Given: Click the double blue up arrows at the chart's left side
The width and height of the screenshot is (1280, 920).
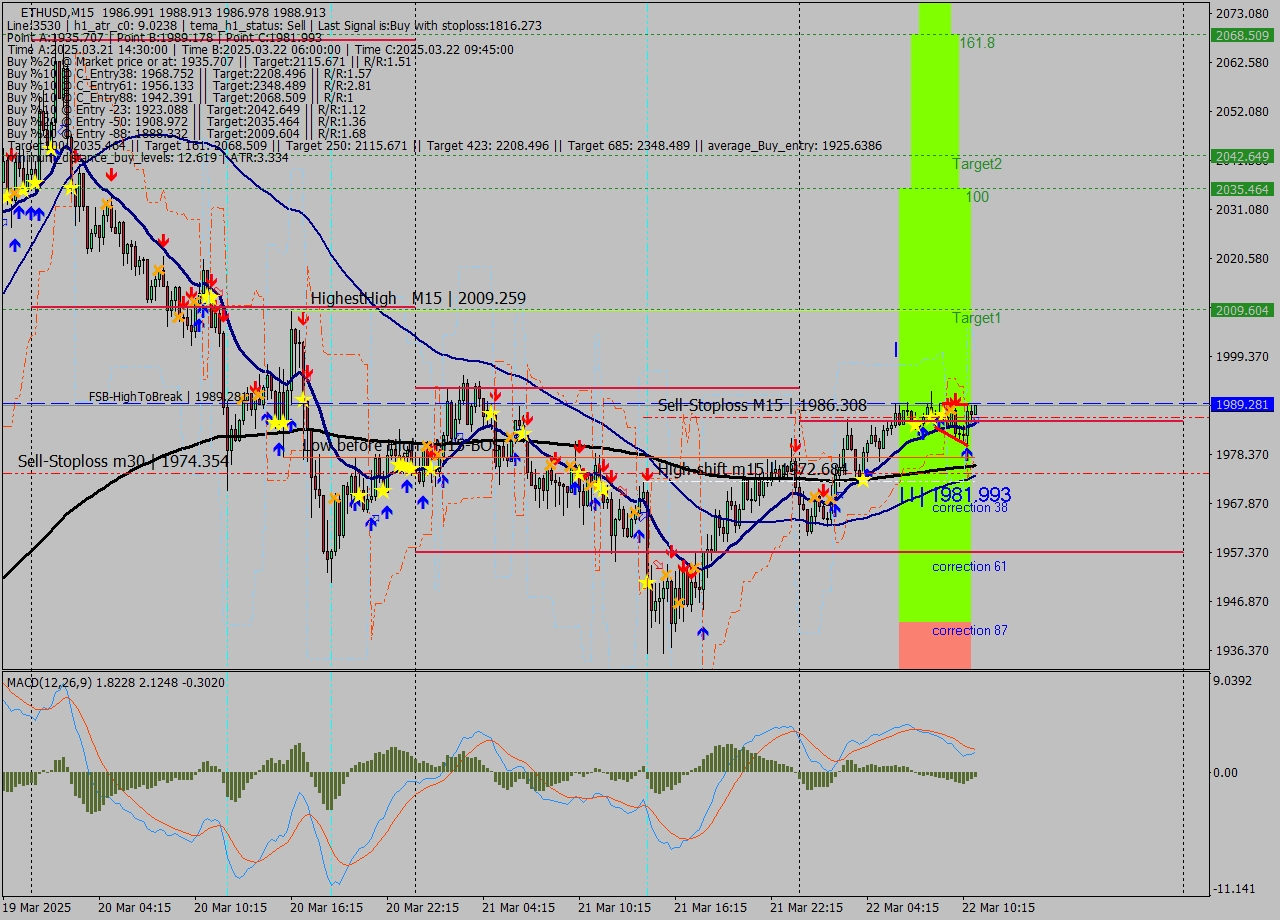Looking at the screenshot, I should click(x=32, y=213).
